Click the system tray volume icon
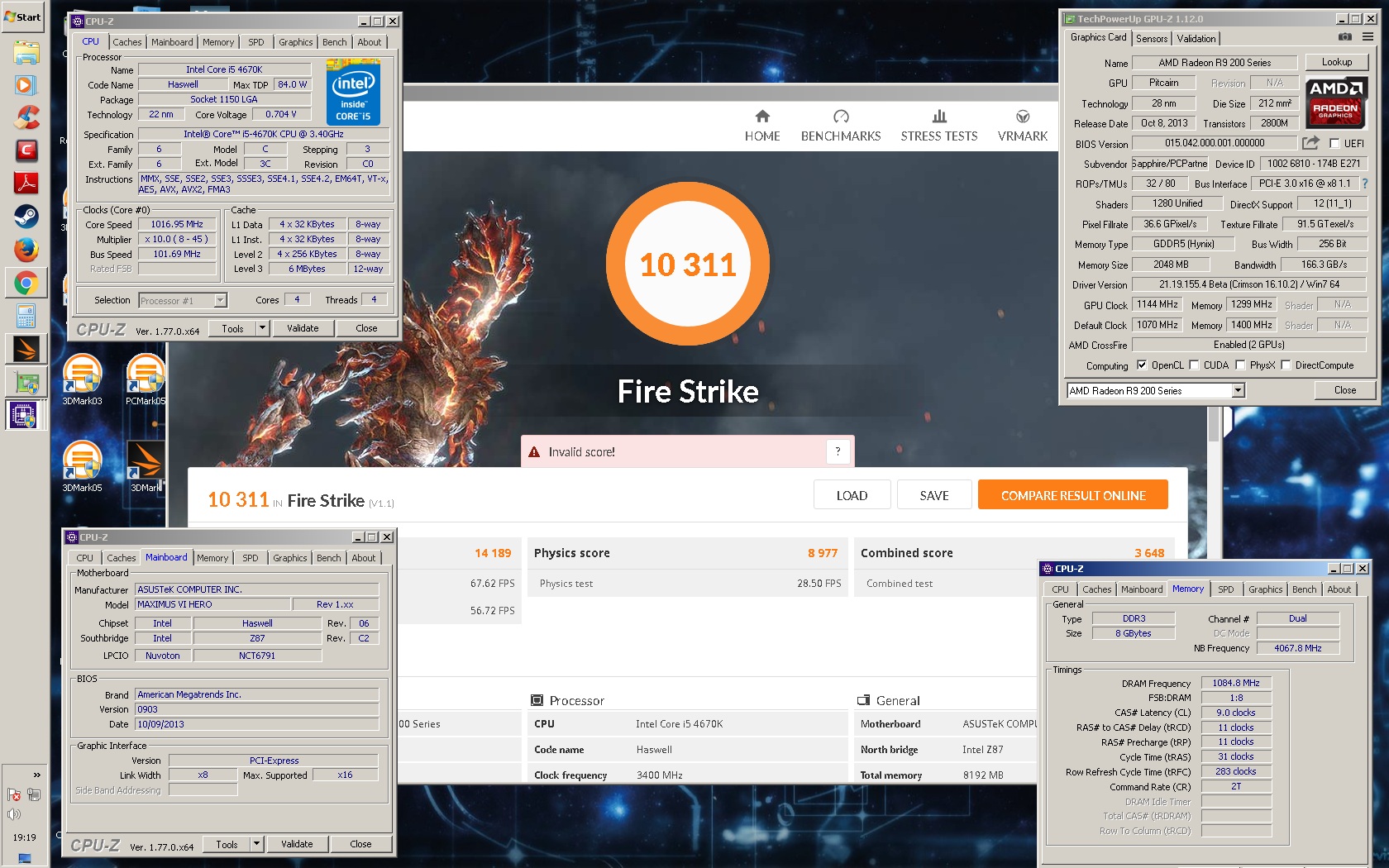 click(x=14, y=814)
